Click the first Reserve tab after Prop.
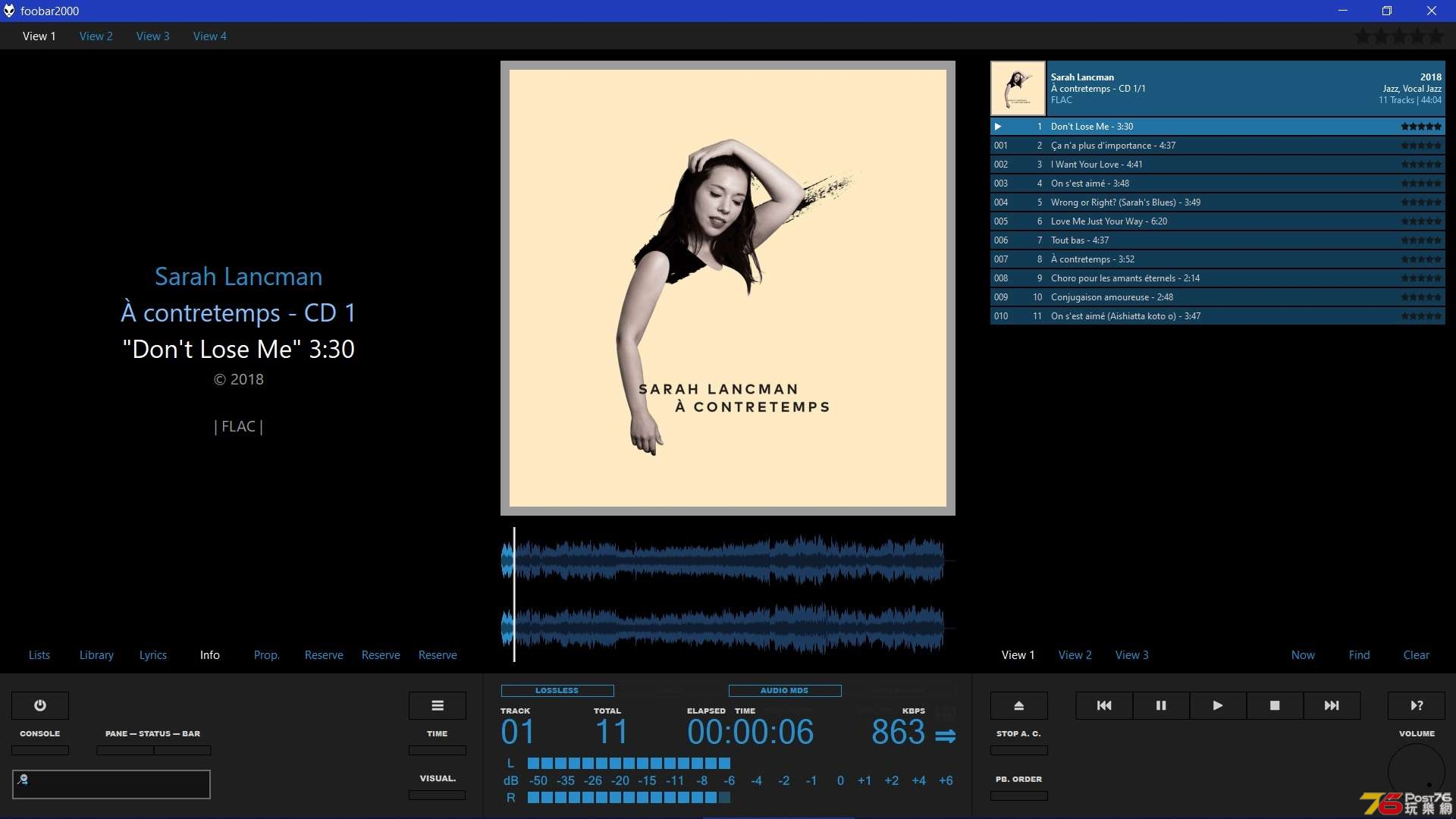 (324, 655)
